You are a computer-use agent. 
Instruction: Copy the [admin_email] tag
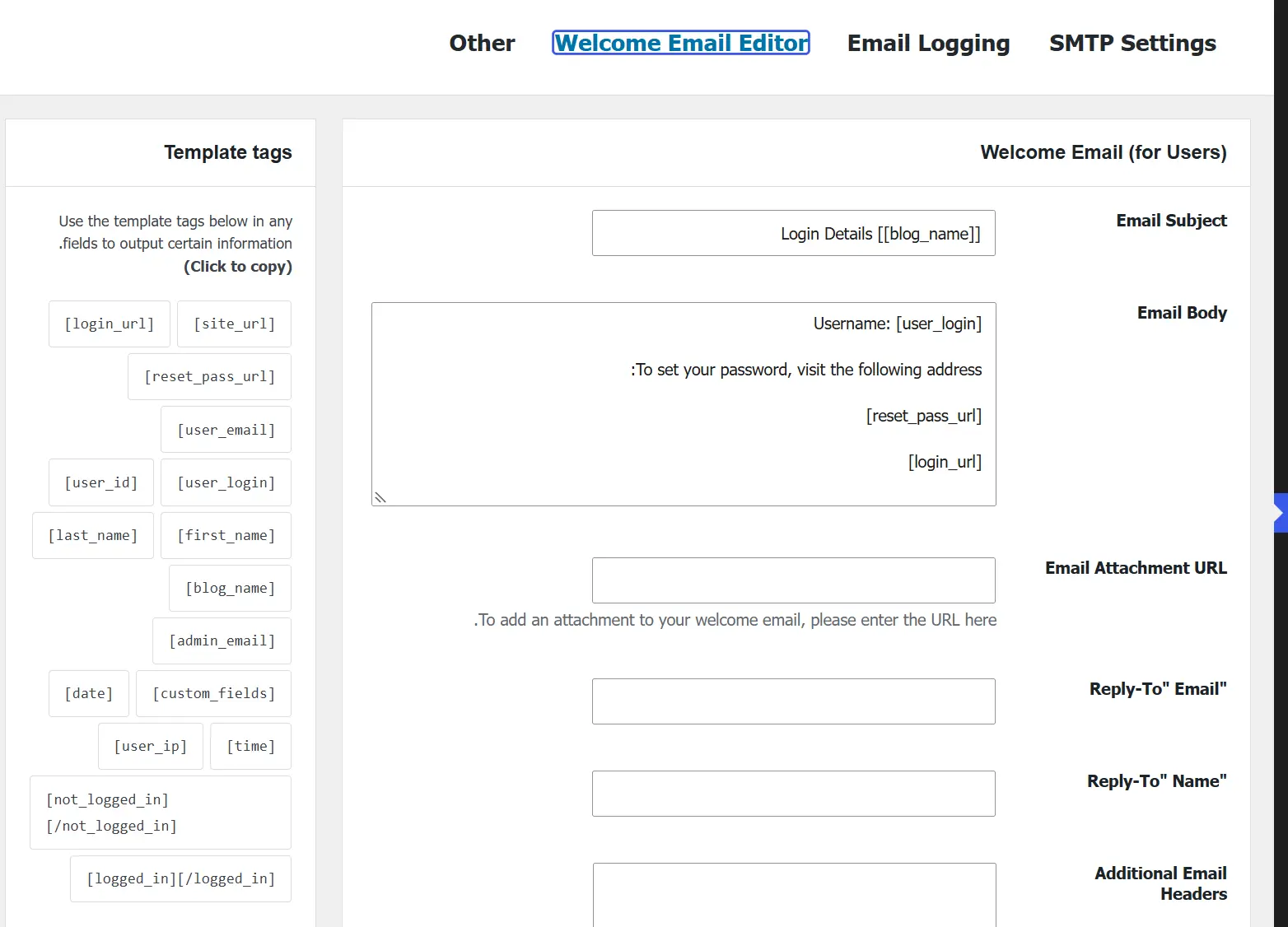coord(222,641)
